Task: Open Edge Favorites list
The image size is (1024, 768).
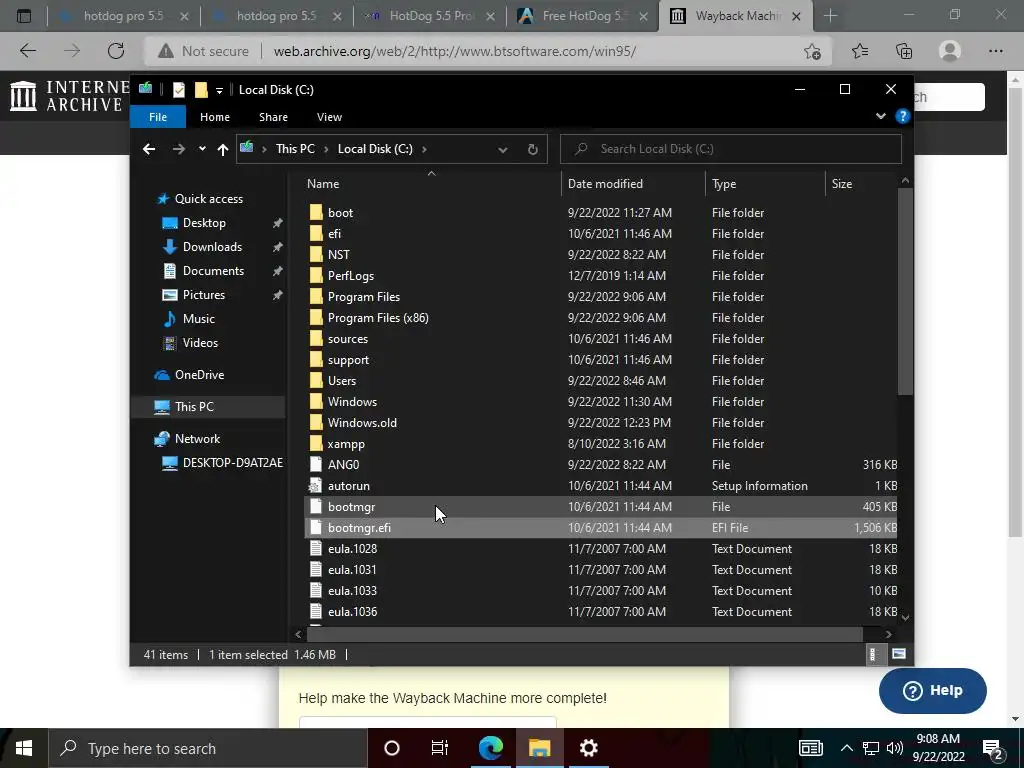Action: click(860, 51)
